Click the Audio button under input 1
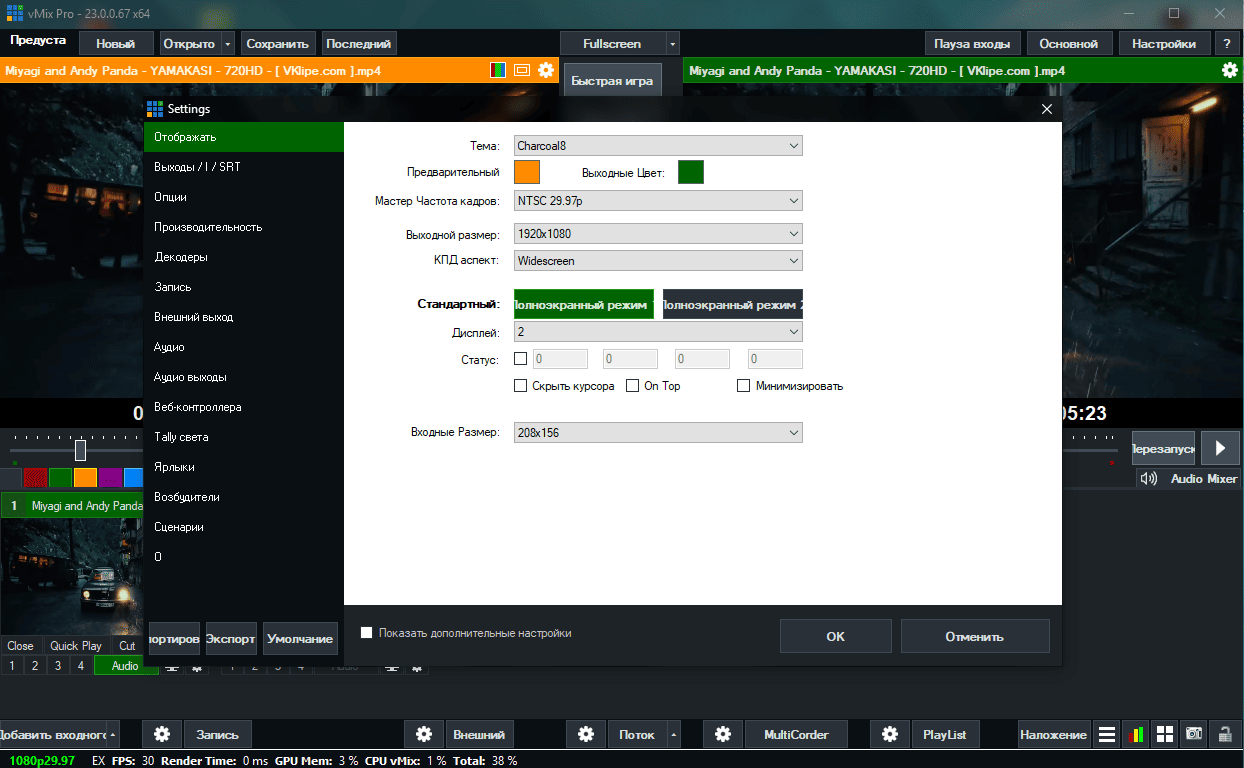The height and width of the screenshot is (768, 1244). (125, 665)
